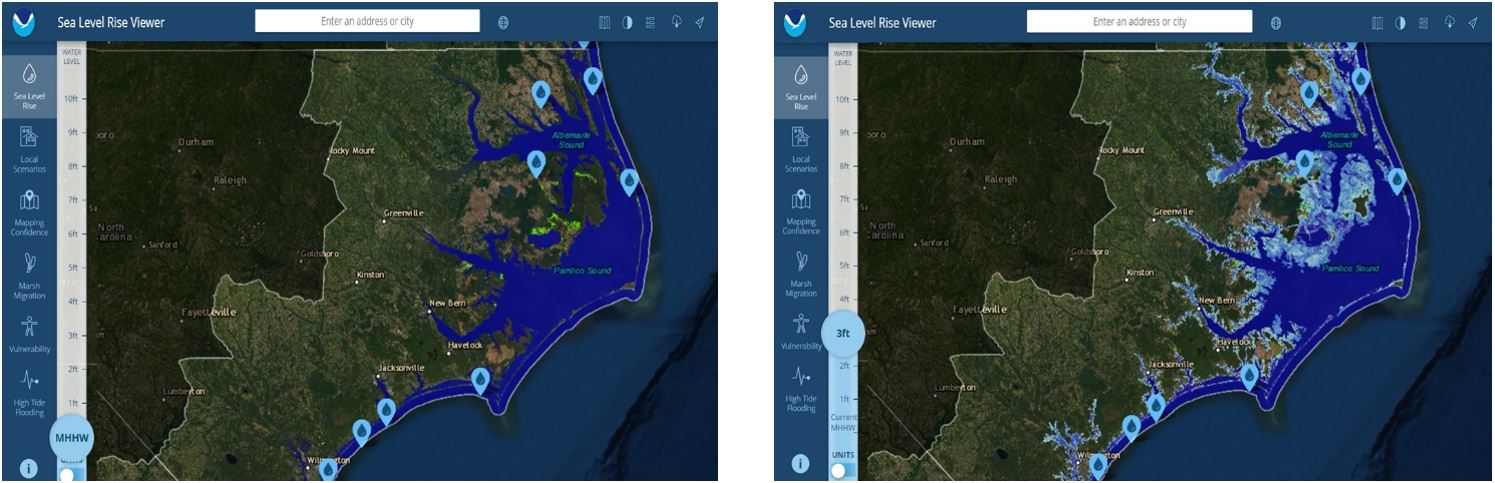Focus the address search box in left screenshot
Image resolution: width=1495 pixels, height=483 pixels.
[367, 21]
